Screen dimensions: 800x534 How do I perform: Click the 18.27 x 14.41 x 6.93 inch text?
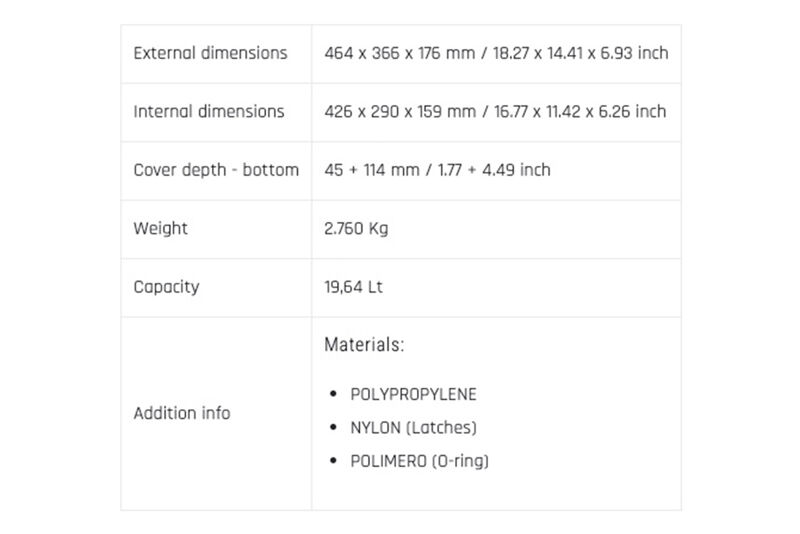580,53
